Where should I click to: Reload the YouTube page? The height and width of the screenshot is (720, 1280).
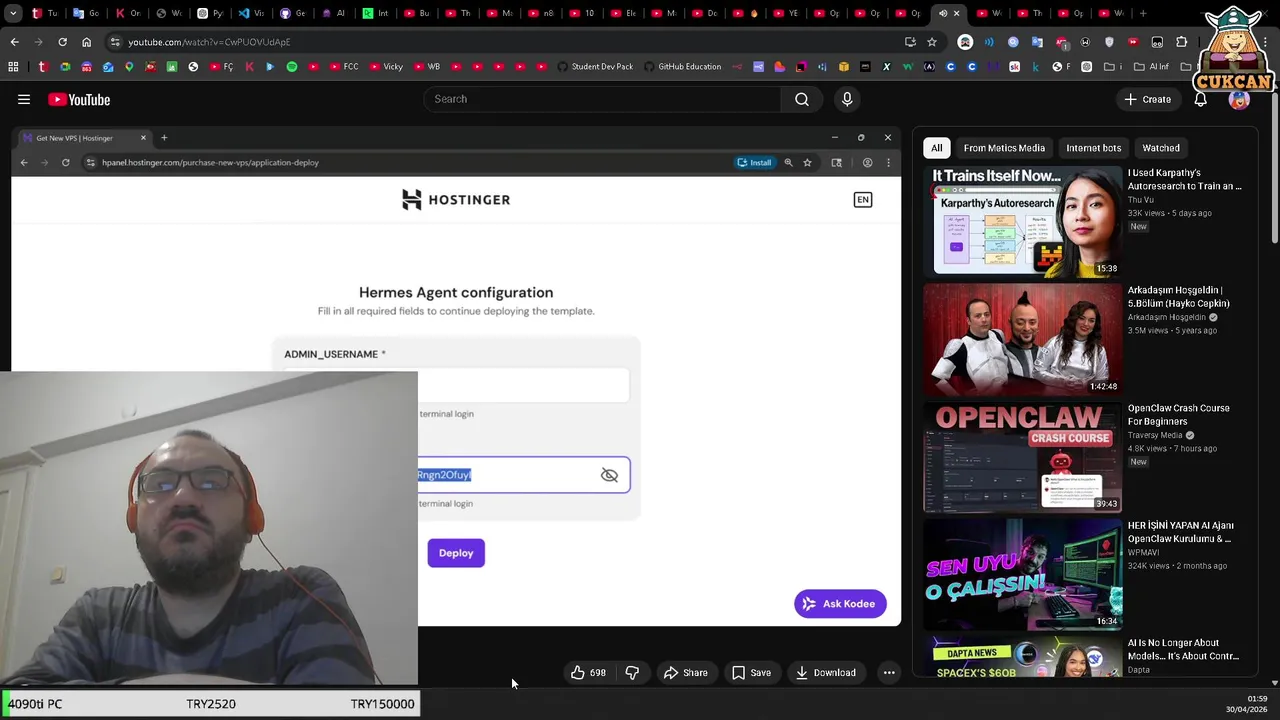[62, 42]
